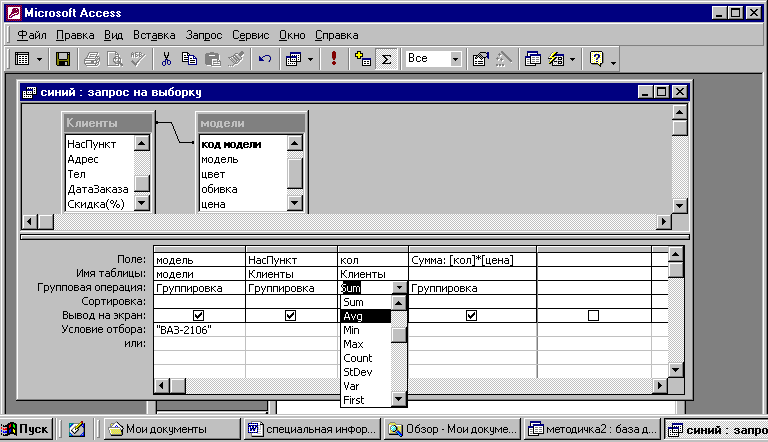This screenshot has width=768, height=442.
Task: Select 'ДатаЗаказа' field in Клиенты
Action: click(100, 189)
